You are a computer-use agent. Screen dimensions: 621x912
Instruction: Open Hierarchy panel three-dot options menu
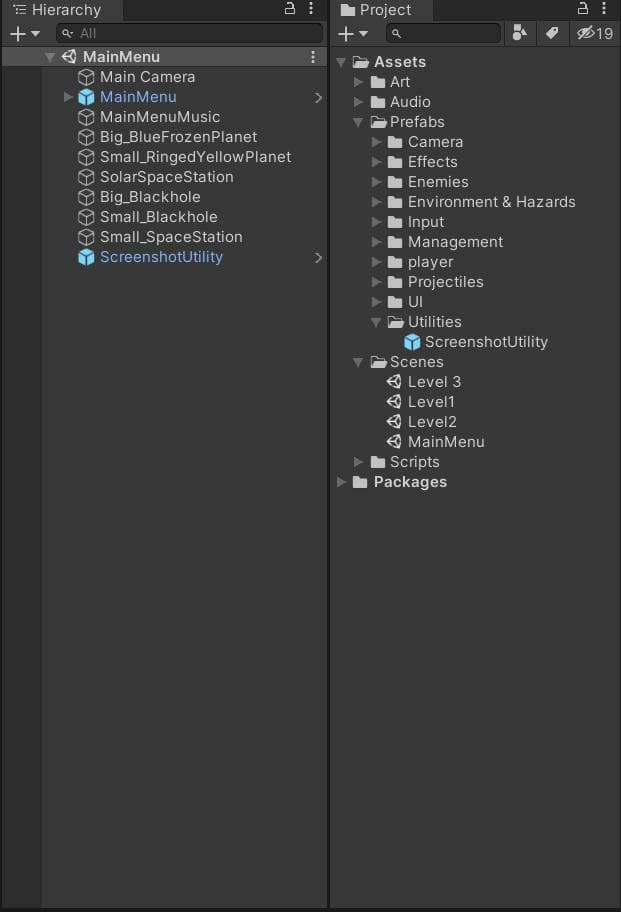pyautogui.click(x=311, y=9)
